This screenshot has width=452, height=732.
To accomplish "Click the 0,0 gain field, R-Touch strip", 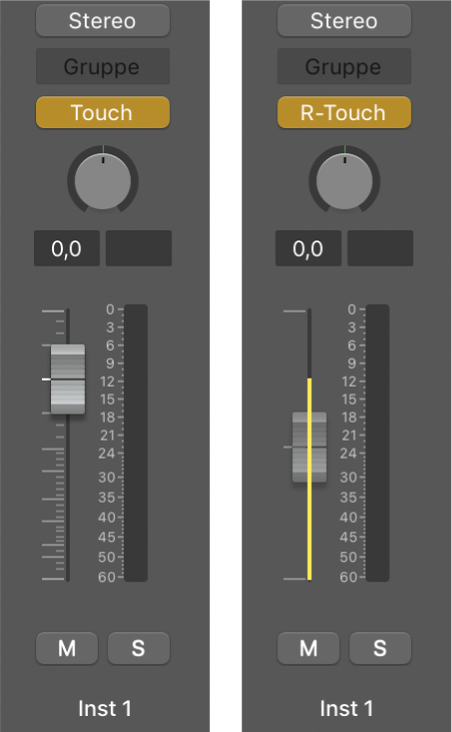I will (x=308, y=248).
